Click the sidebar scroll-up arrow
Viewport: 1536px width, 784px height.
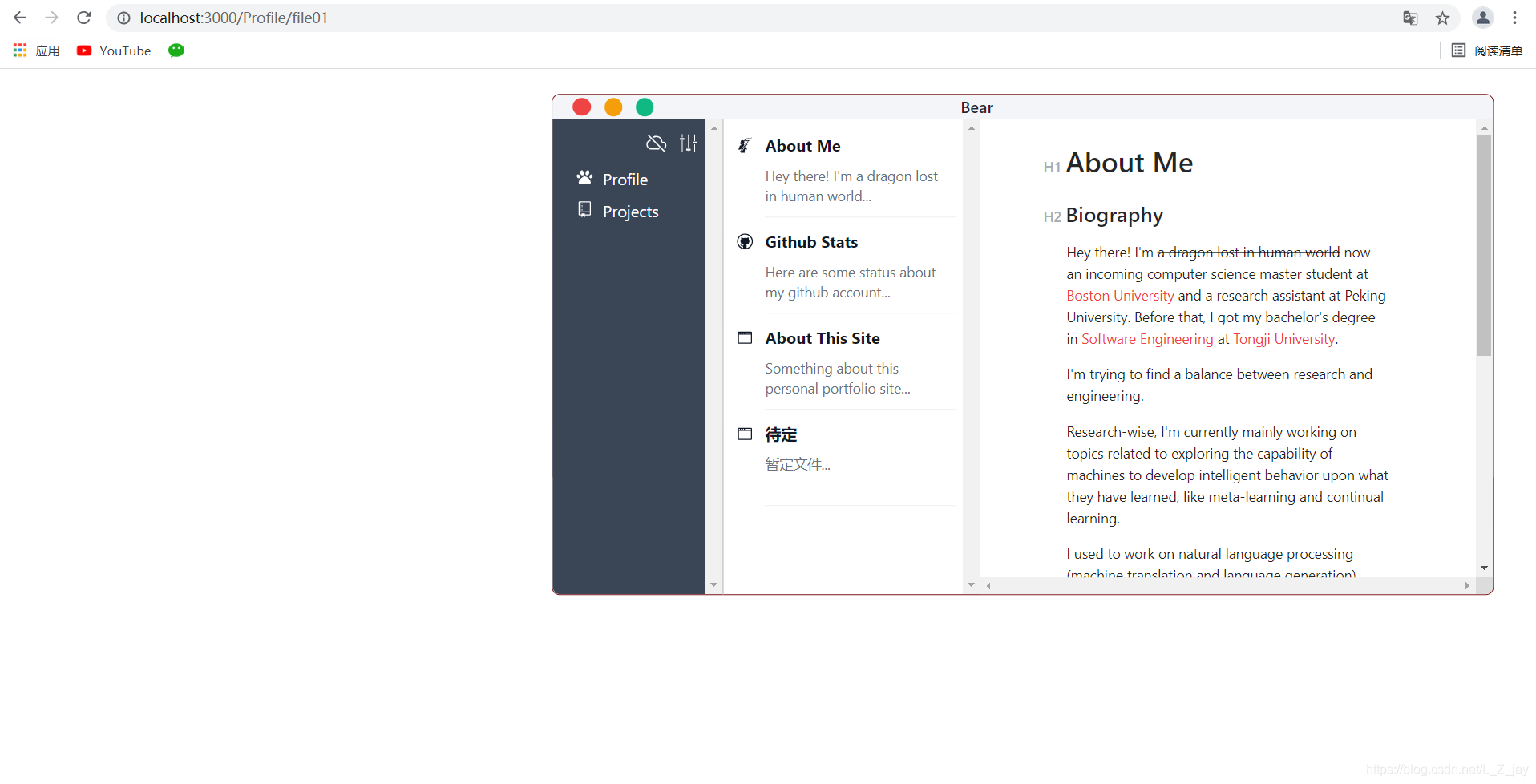pos(713,128)
